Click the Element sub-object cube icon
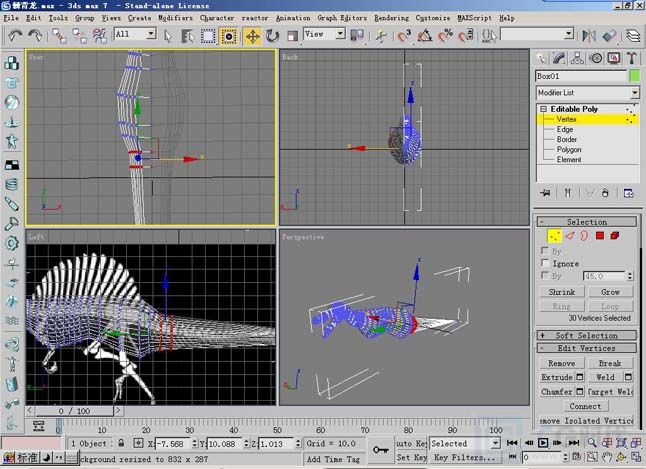646x469 pixels. click(615, 236)
